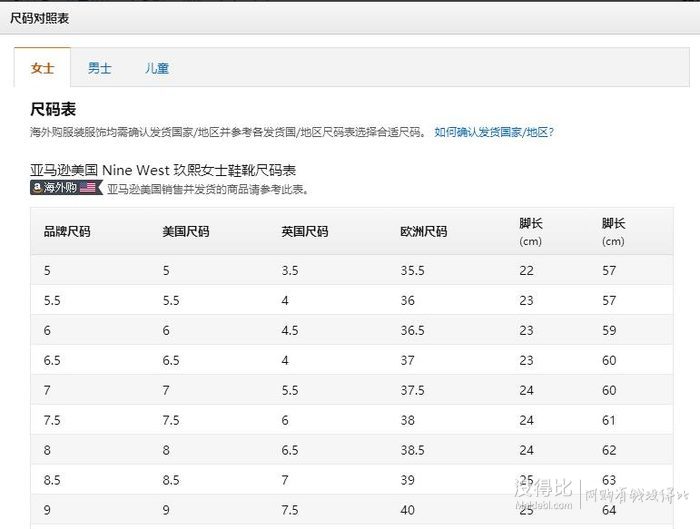Click European size 35.5 cell
This screenshot has width=700, height=529.
tap(412, 271)
